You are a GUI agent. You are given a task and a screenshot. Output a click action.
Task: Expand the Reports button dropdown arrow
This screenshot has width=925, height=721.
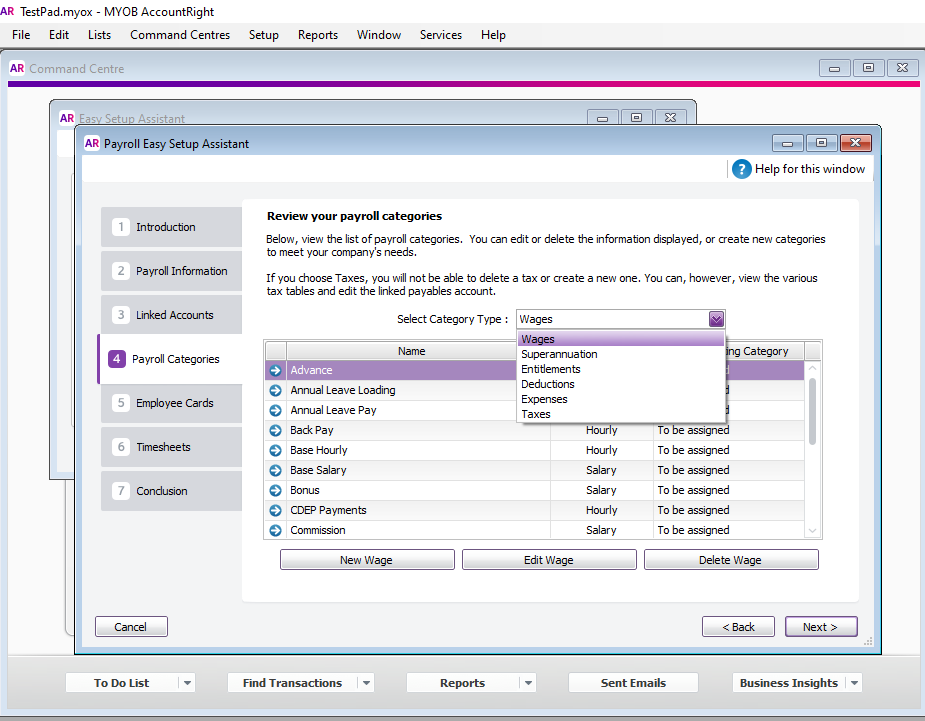point(528,683)
